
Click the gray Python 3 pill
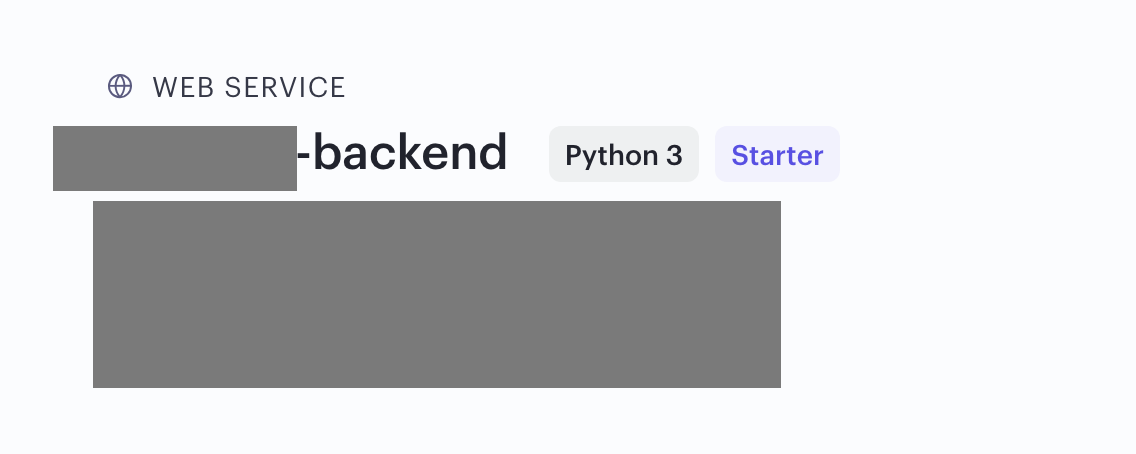(x=624, y=154)
